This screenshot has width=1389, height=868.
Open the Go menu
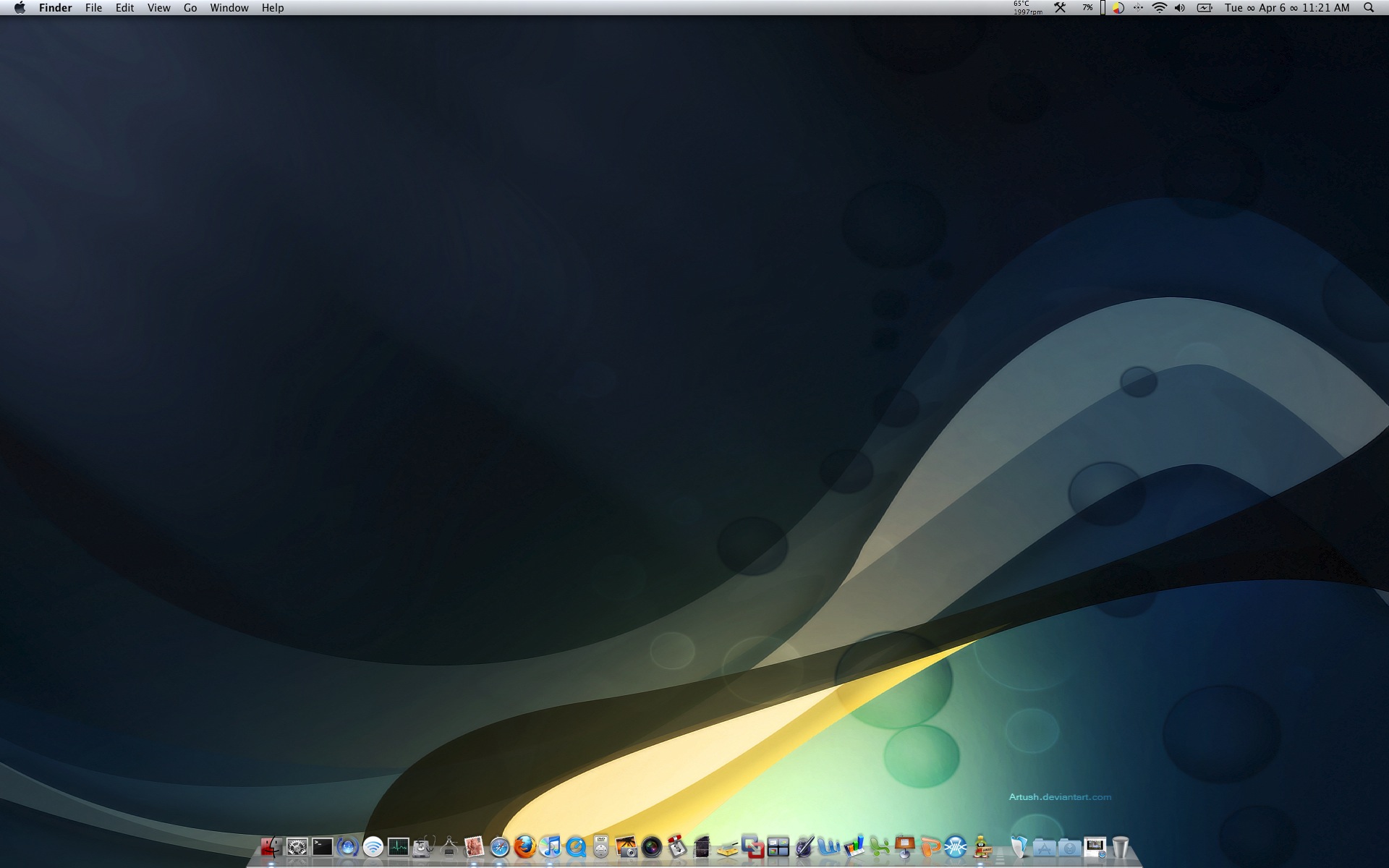[190, 8]
